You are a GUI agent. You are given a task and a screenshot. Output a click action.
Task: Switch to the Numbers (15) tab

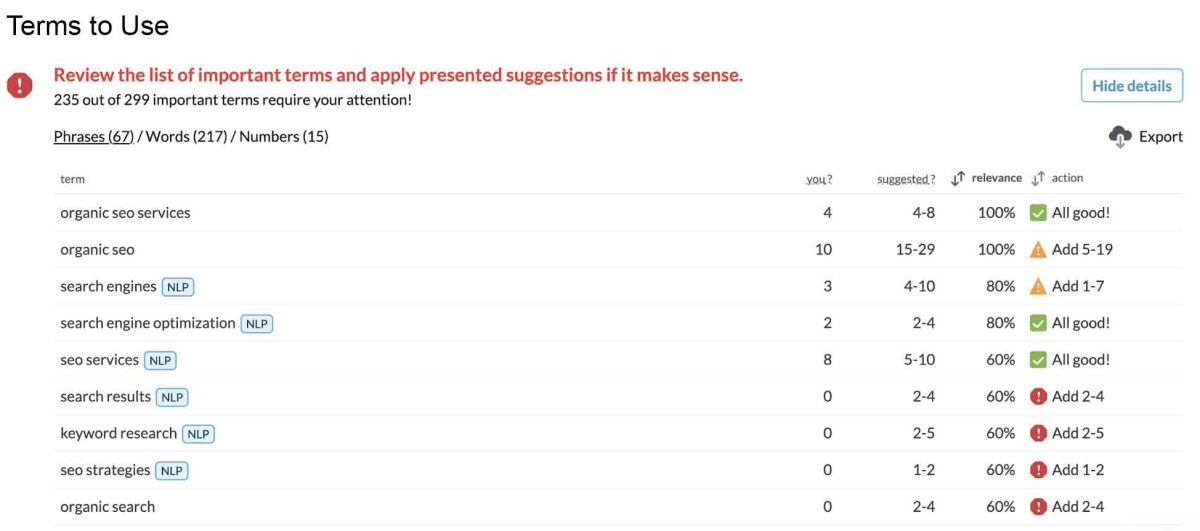284,137
